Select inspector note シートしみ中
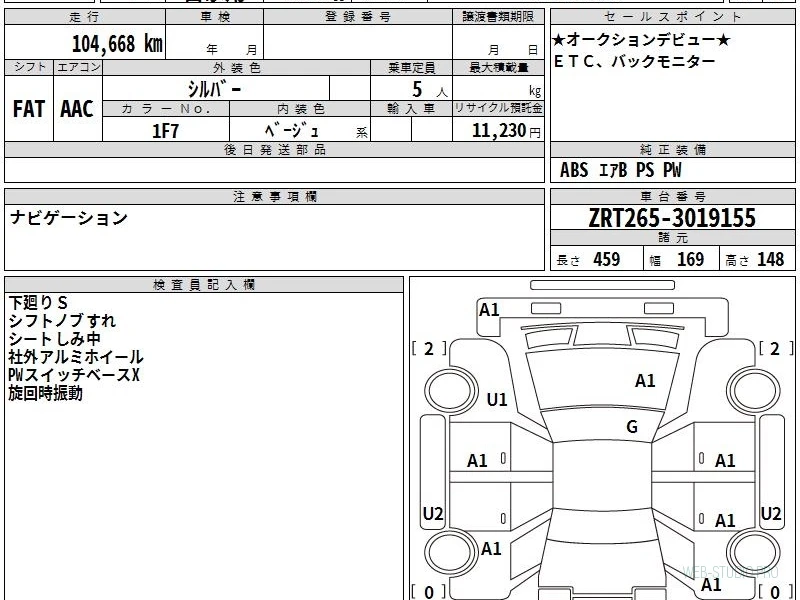Image resolution: width=800 pixels, height=600 pixels. [x=54, y=339]
